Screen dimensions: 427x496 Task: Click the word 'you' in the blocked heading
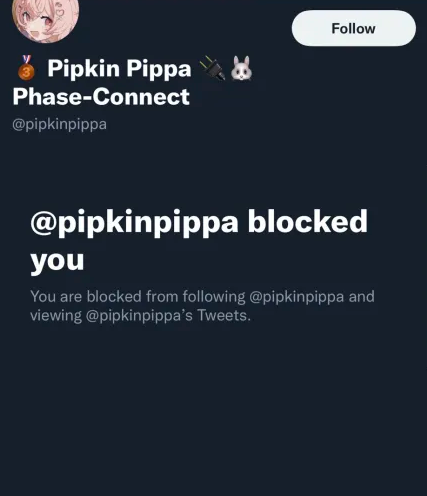pyautogui.click(x=57, y=261)
